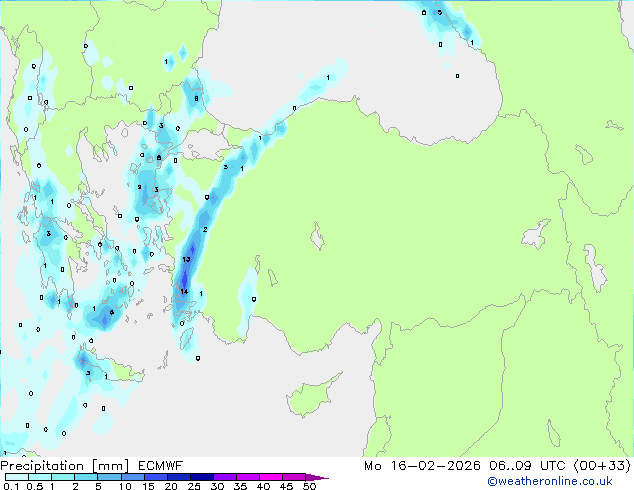
Task: Select the 30–35 mm purple legend swatch
Action: 225,477
